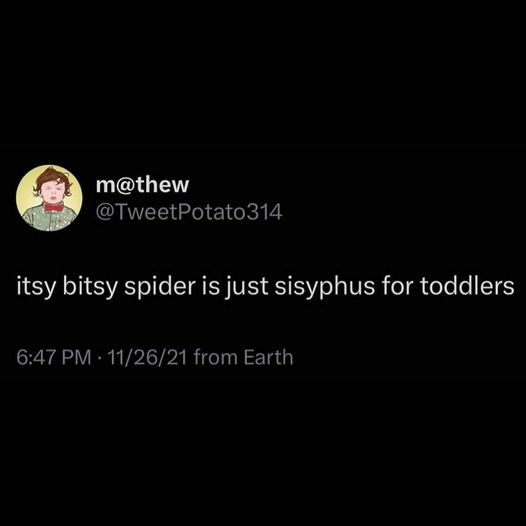The height and width of the screenshot is (526, 526).
Task: Open the @TweetPotato314 handle
Action: click(189, 212)
